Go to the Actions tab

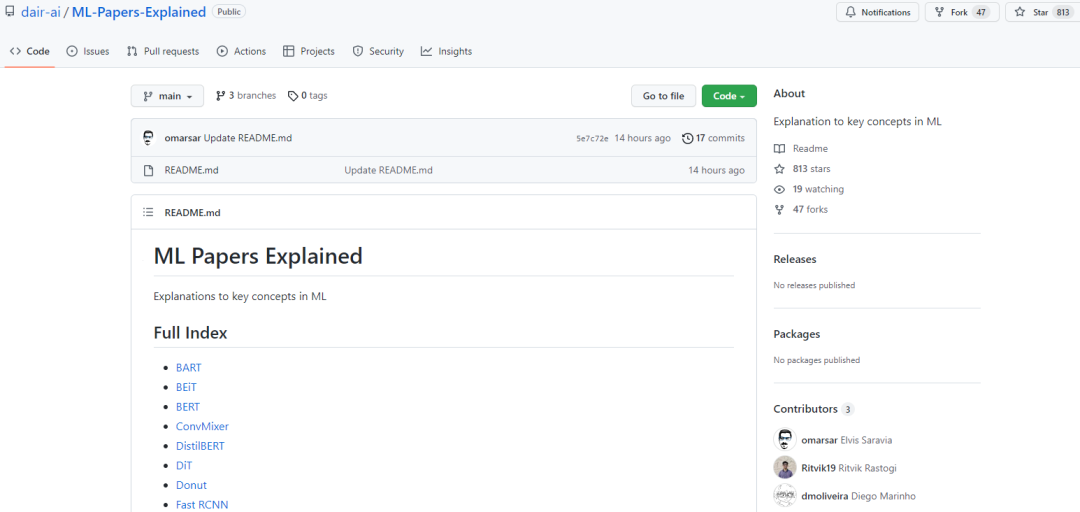pos(241,51)
